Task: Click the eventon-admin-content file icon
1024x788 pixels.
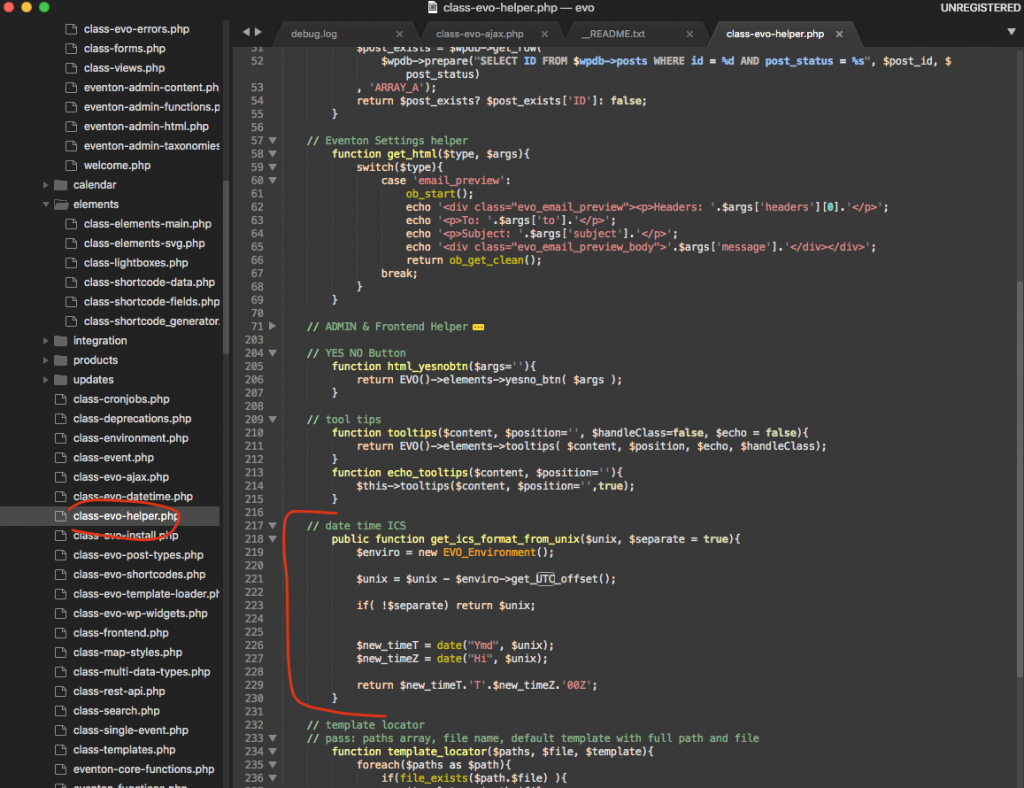Action: pos(71,87)
